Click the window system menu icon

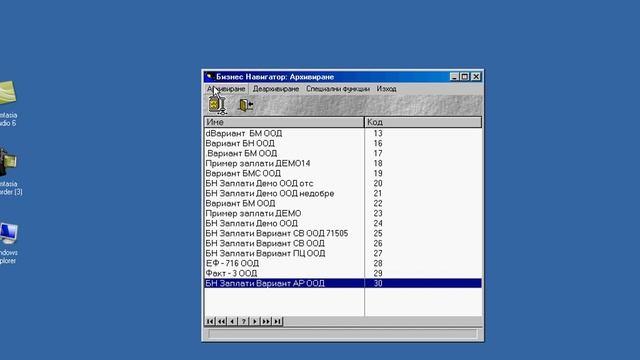coord(209,77)
